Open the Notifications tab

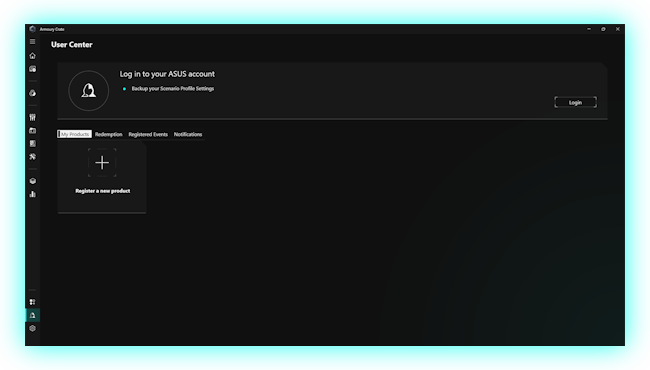[188, 134]
